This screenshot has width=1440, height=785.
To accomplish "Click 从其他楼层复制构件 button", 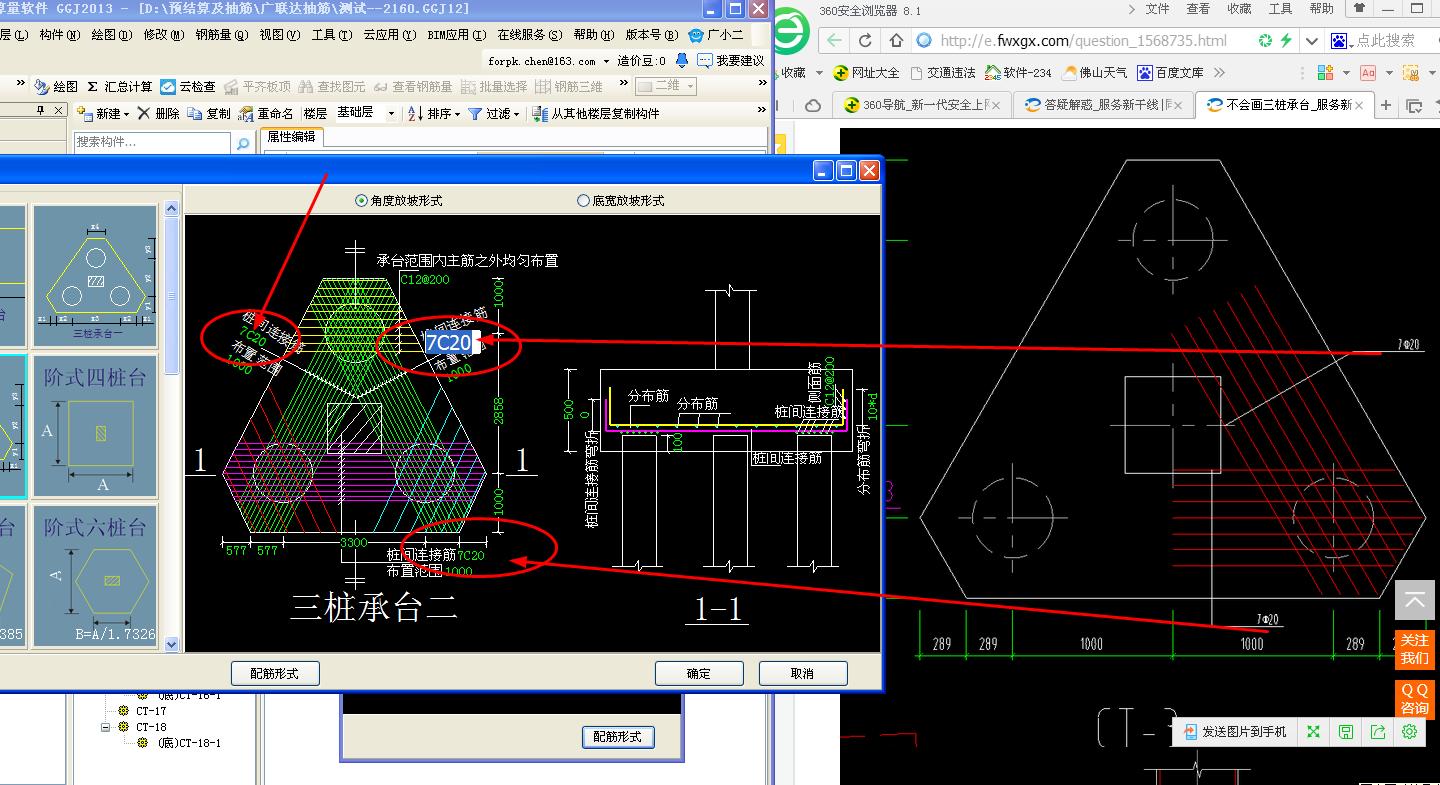I will pyautogui.click(x=596, y=114).
